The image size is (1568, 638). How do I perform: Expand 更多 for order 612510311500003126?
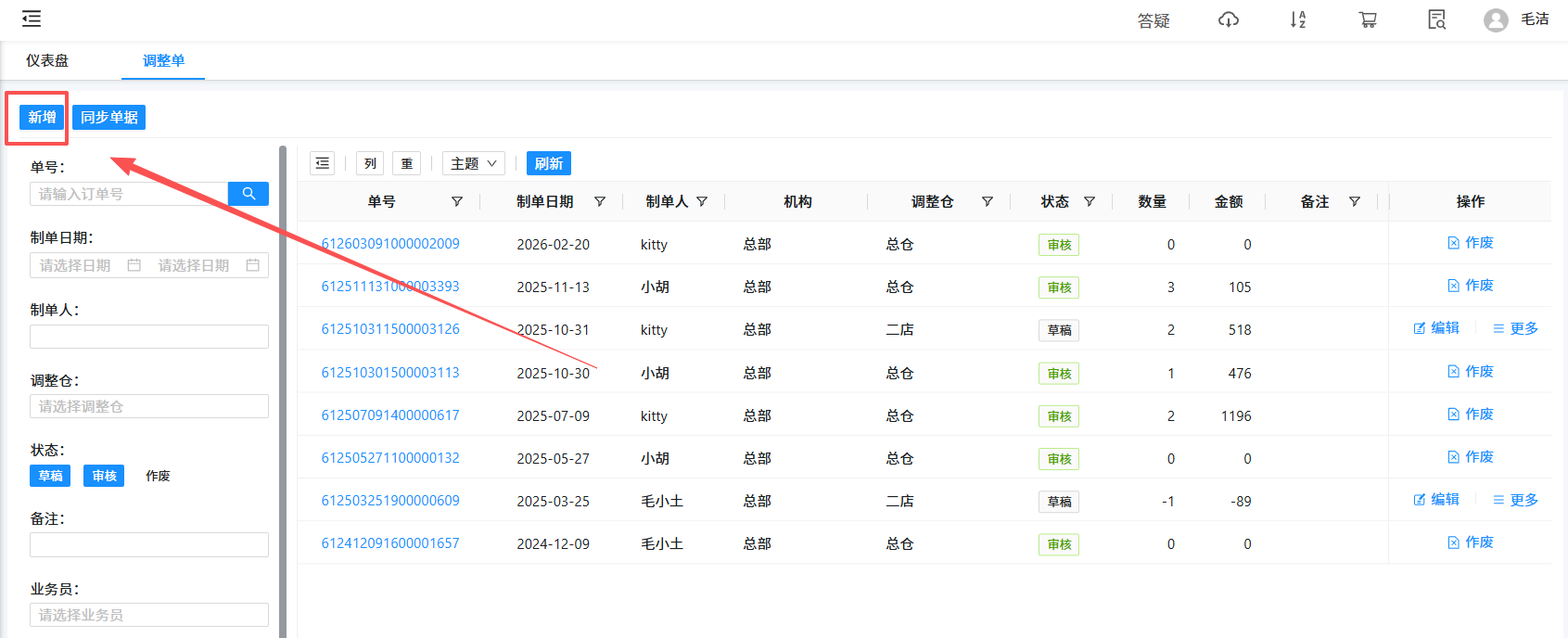(x=1515, y=328)
